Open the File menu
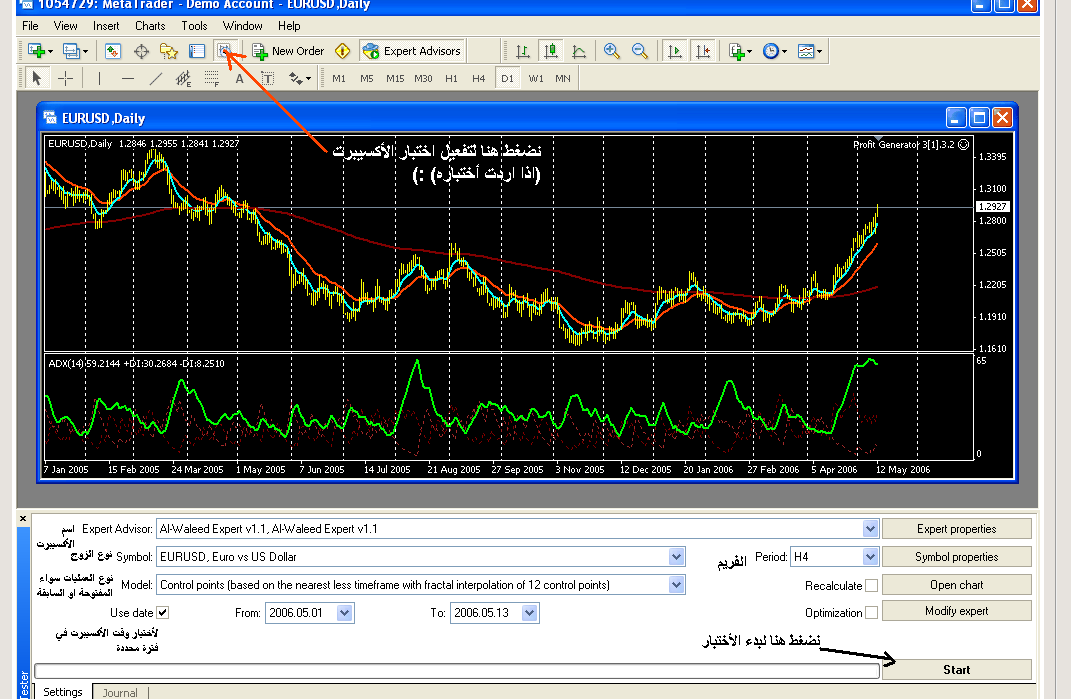Screen dimensions: 1071x699 coord(30,26)
